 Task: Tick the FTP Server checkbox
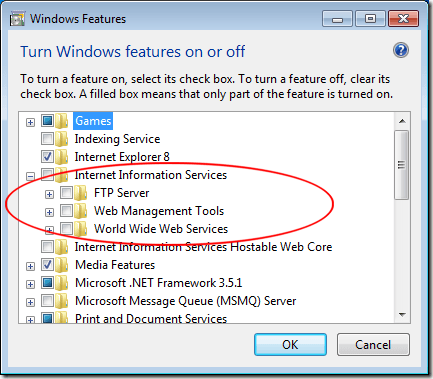tap(66, 193)
